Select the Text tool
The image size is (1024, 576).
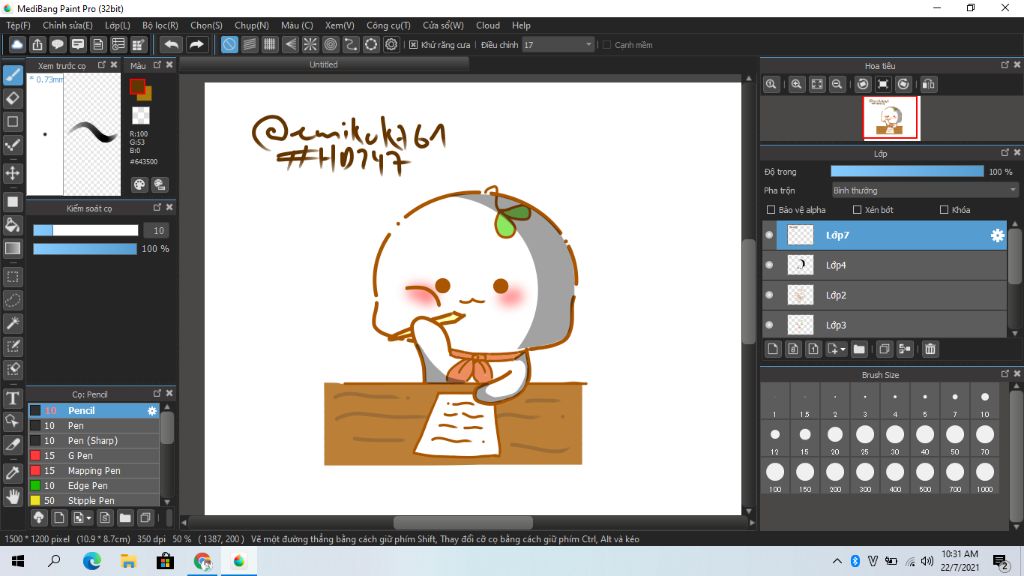click(x=12, y=398)
